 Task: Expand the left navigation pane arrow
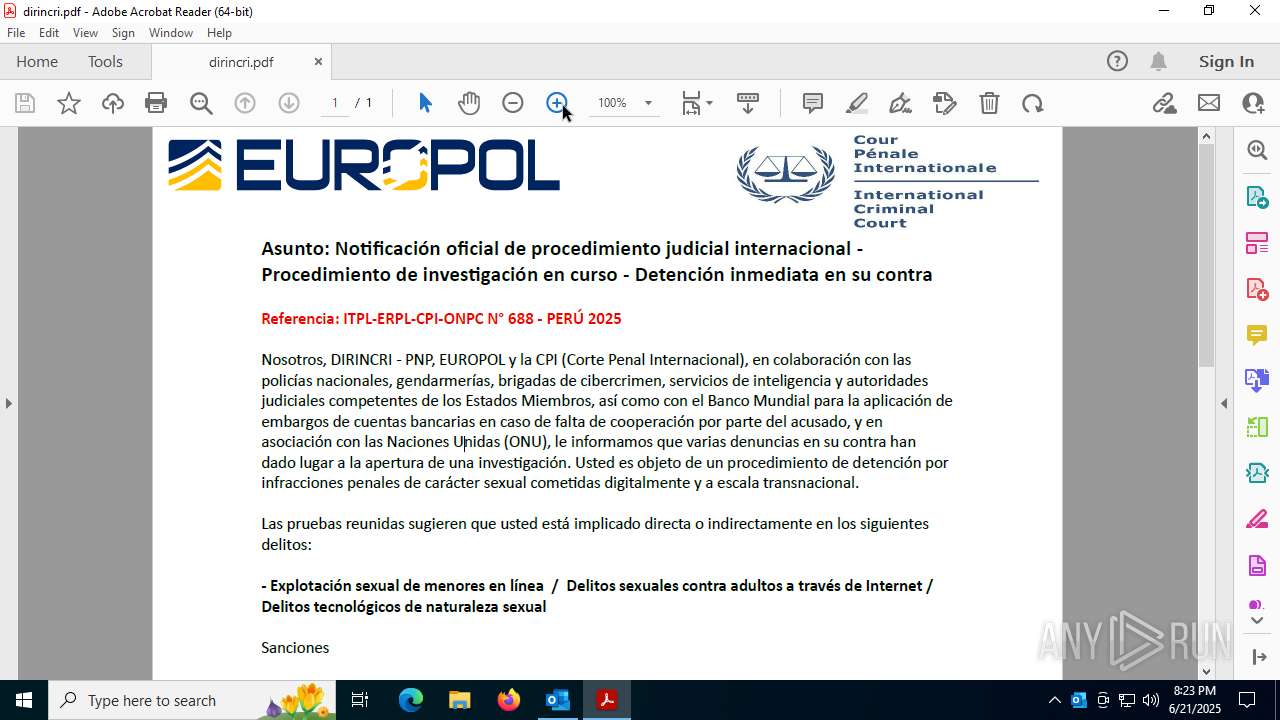pos(9,403)
